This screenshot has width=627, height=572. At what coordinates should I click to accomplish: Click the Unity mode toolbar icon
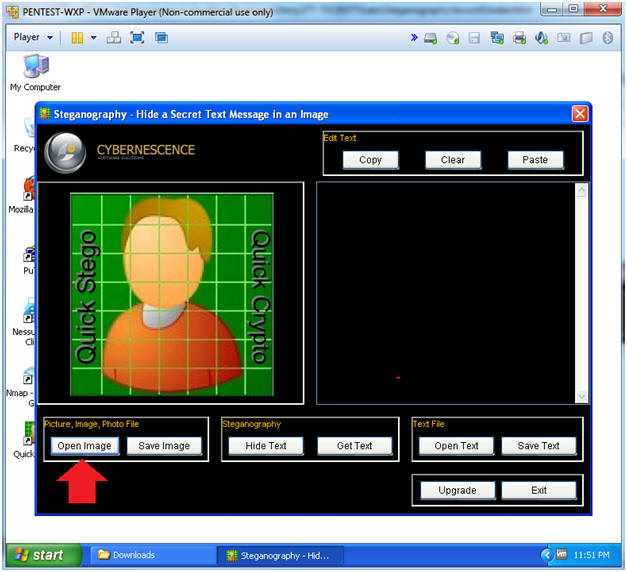(161, 38)
